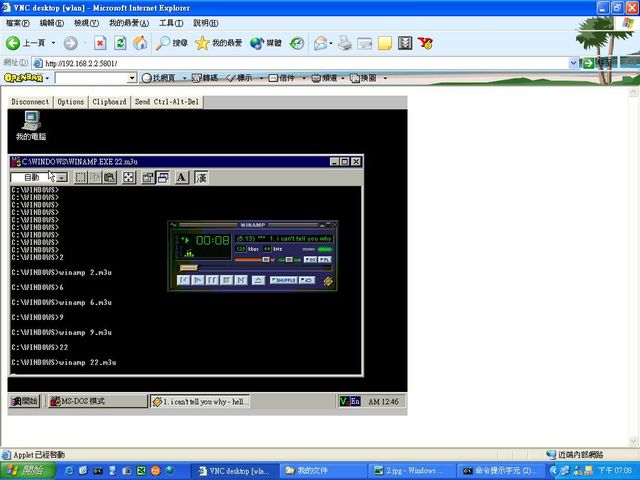Stop playback in Winamp
The image size is (640, 480).
click(227, 280)
